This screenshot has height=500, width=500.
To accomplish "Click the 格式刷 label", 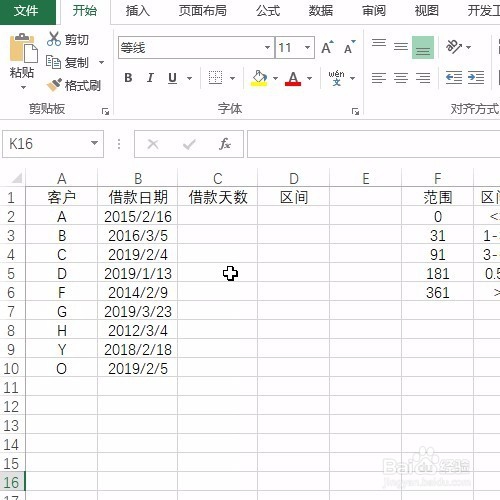I will coord(83,85).
